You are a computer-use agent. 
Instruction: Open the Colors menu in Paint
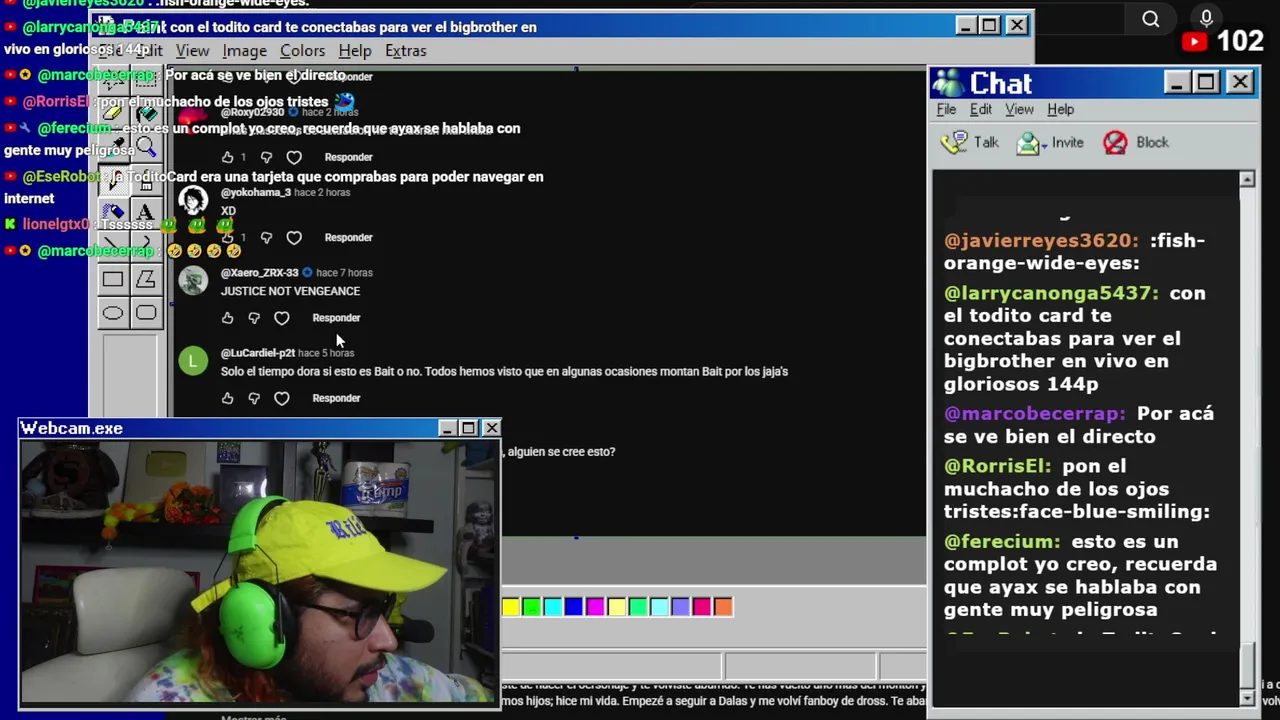[x=302, y=50]
